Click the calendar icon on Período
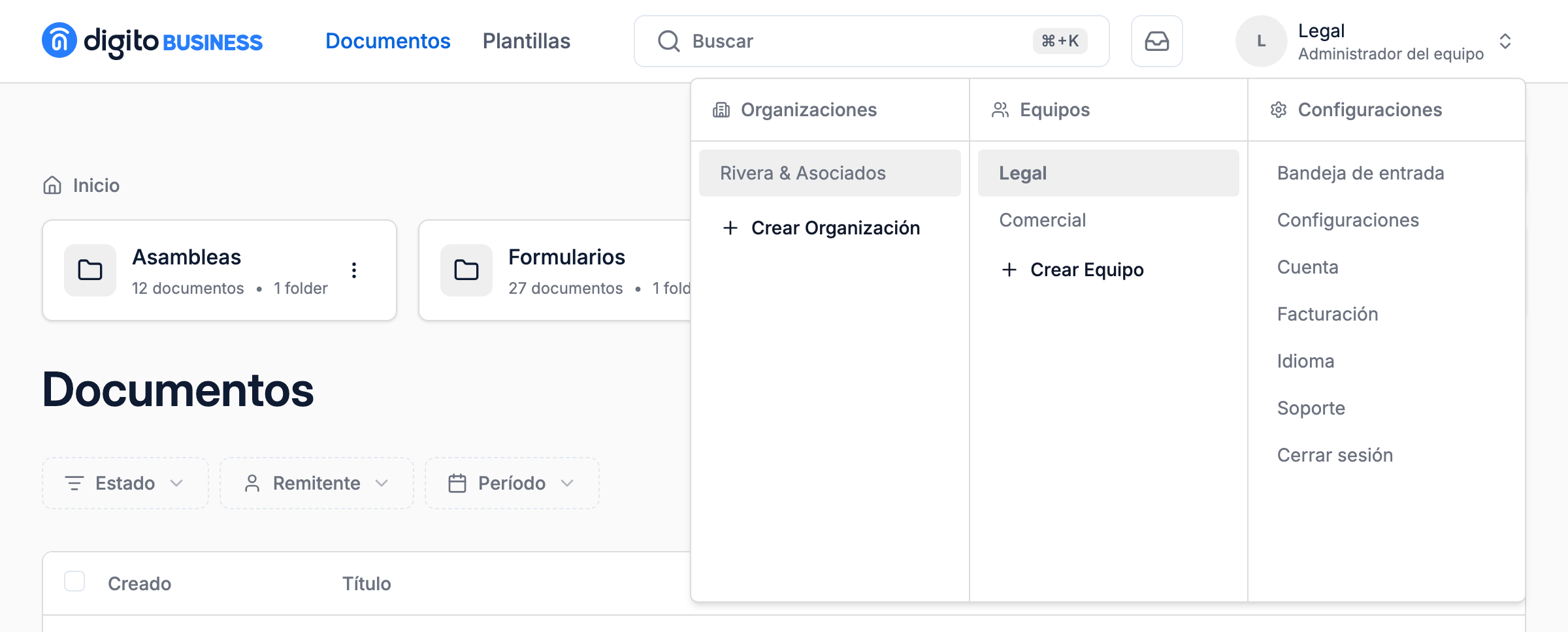 point(457,483)
